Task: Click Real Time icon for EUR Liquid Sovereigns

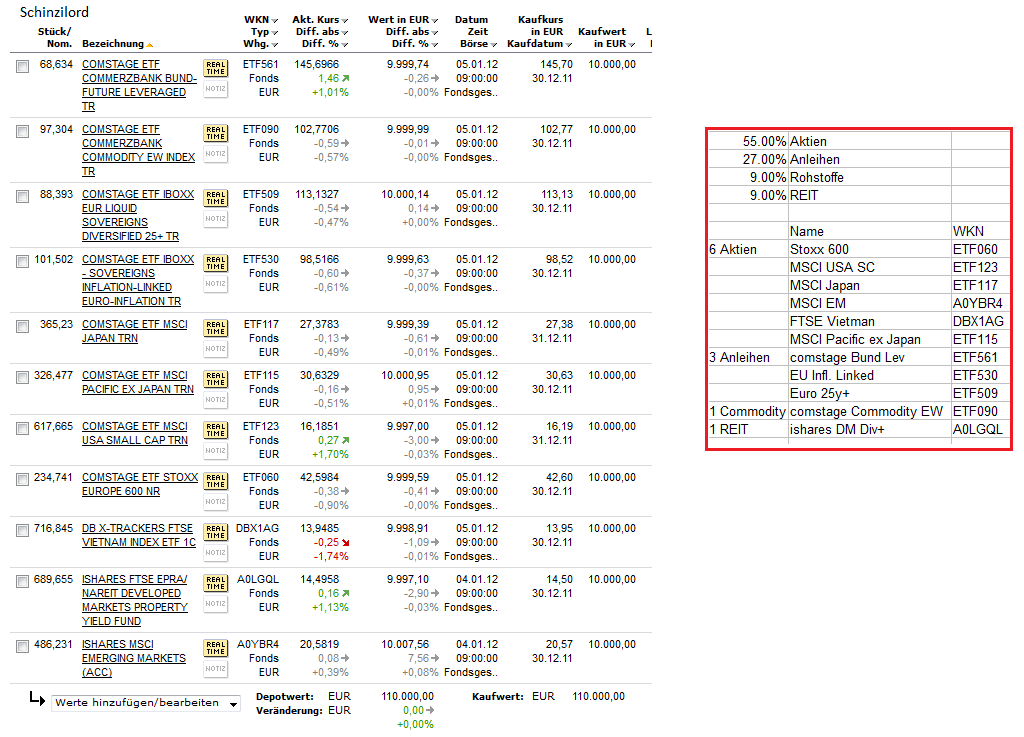Action: tap(216, 198)
